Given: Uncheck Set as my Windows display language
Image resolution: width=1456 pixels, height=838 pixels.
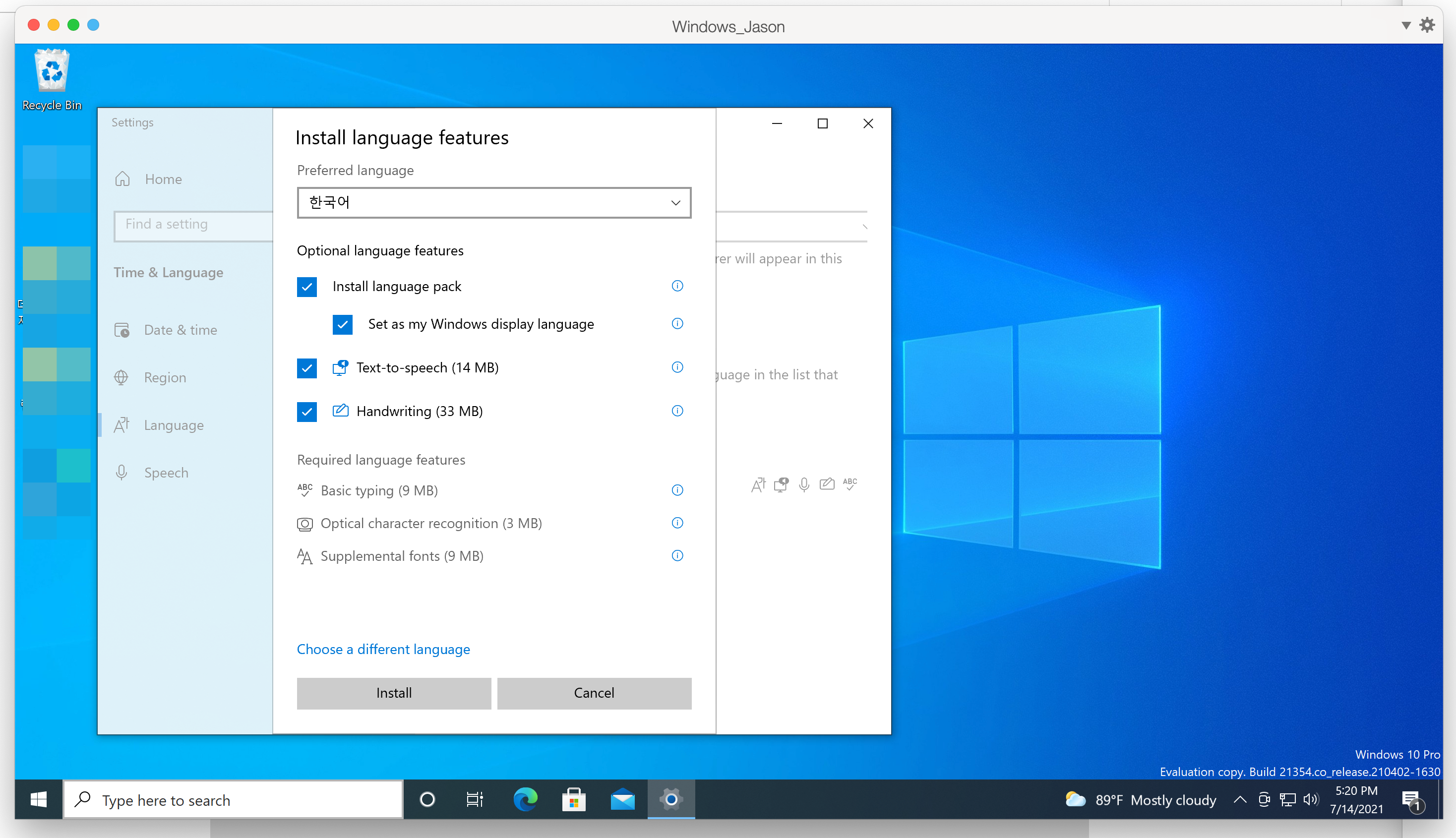Looking at the screenshot, I should pyautogui.click(x=342, y=325).
